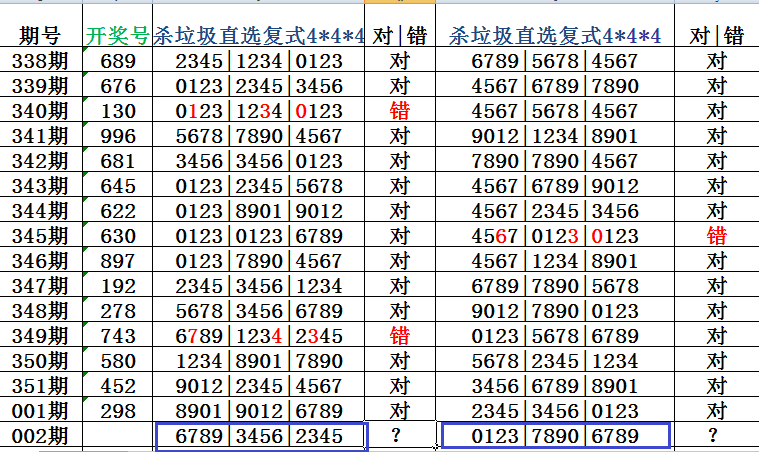This screenshot has height=452, width=759.
Task: Click 6789|3456|2345 prediction for 002期
Action: [x=261, y=436]
